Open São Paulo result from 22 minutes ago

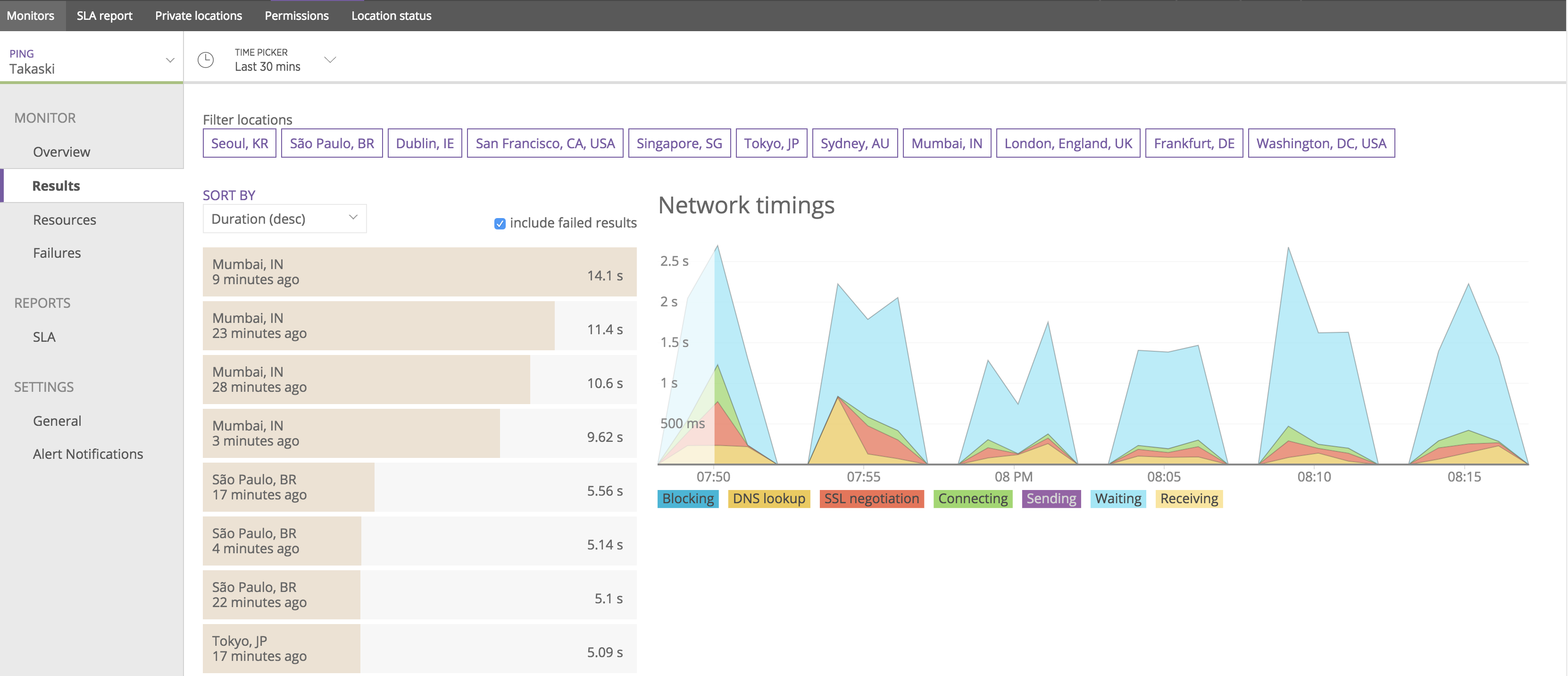pyautogui.click(x=419, y=595)
